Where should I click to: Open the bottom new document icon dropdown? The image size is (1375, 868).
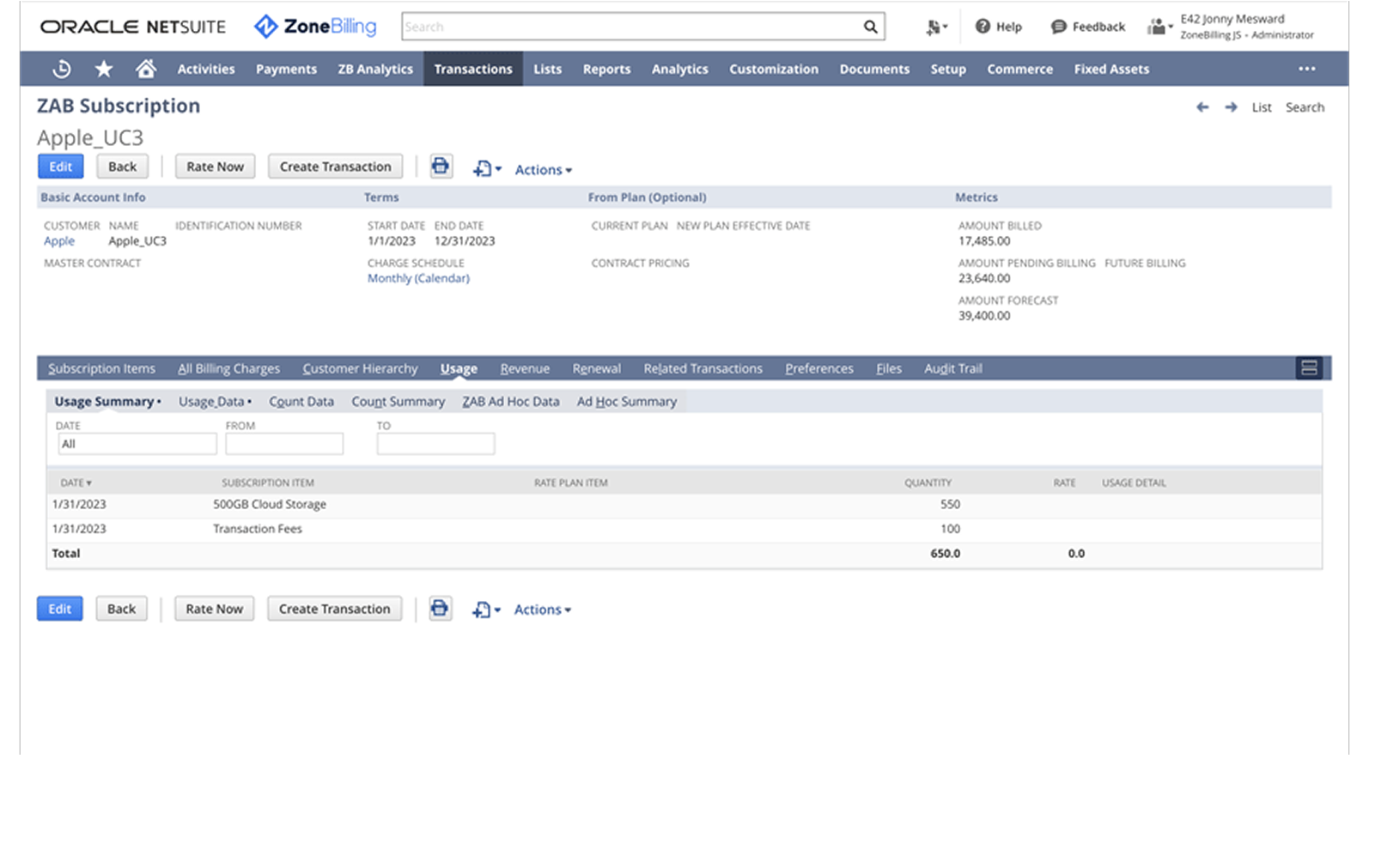(x=486, y=610)
